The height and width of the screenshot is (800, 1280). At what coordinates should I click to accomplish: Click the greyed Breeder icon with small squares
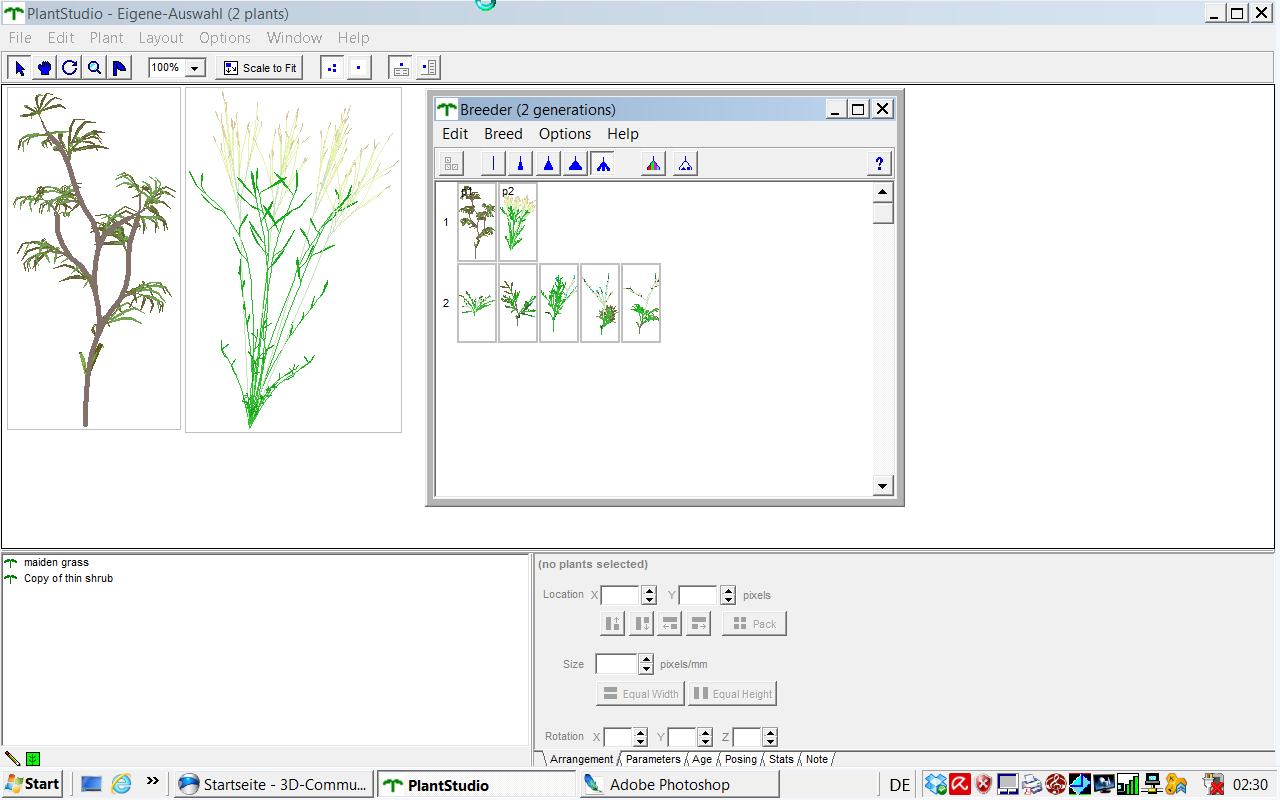(x=452, y=164)
